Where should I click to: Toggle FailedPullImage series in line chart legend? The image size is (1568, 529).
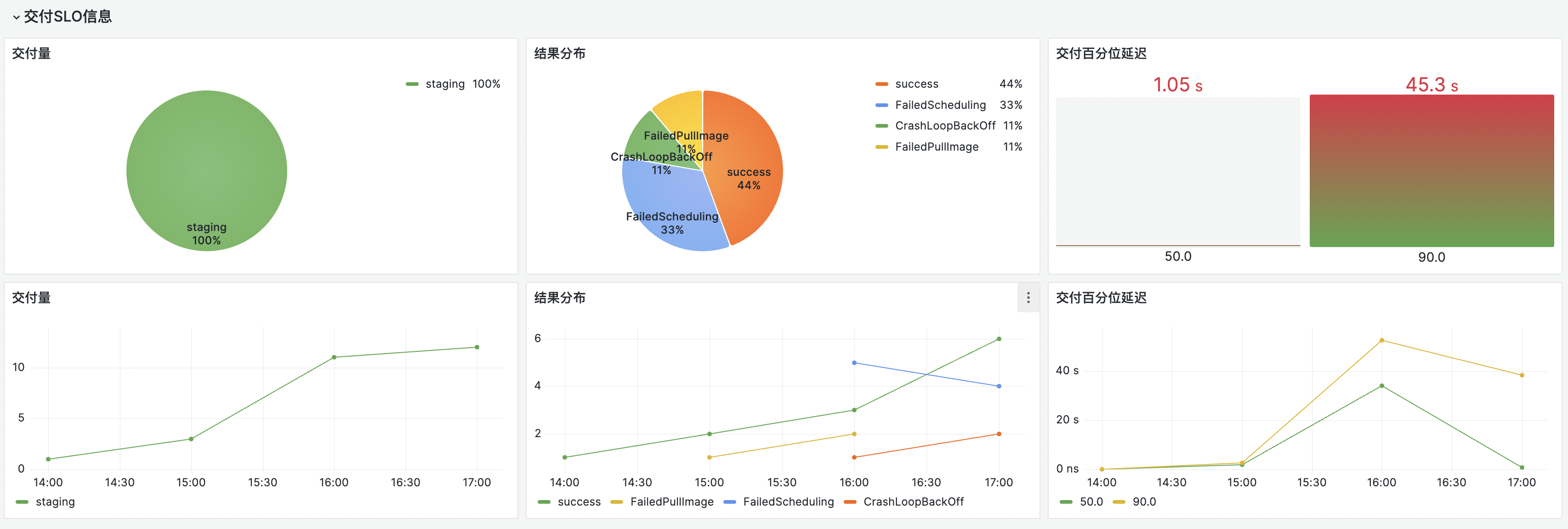point(671,501)
